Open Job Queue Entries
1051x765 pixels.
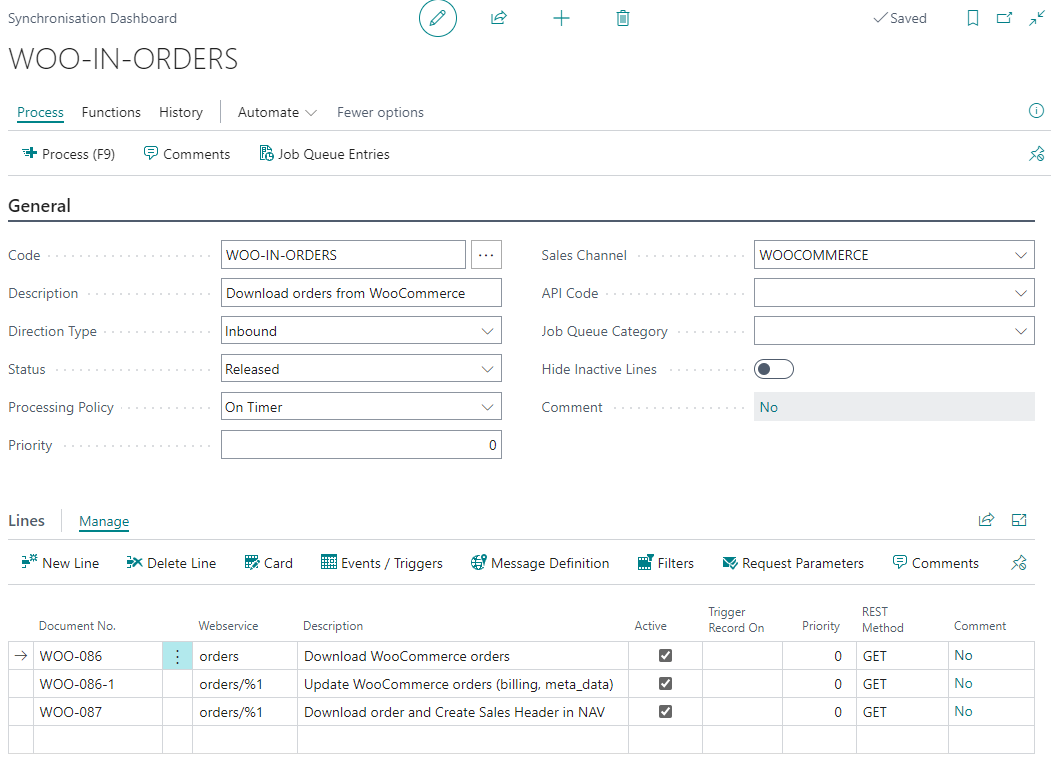pos(324,154)
